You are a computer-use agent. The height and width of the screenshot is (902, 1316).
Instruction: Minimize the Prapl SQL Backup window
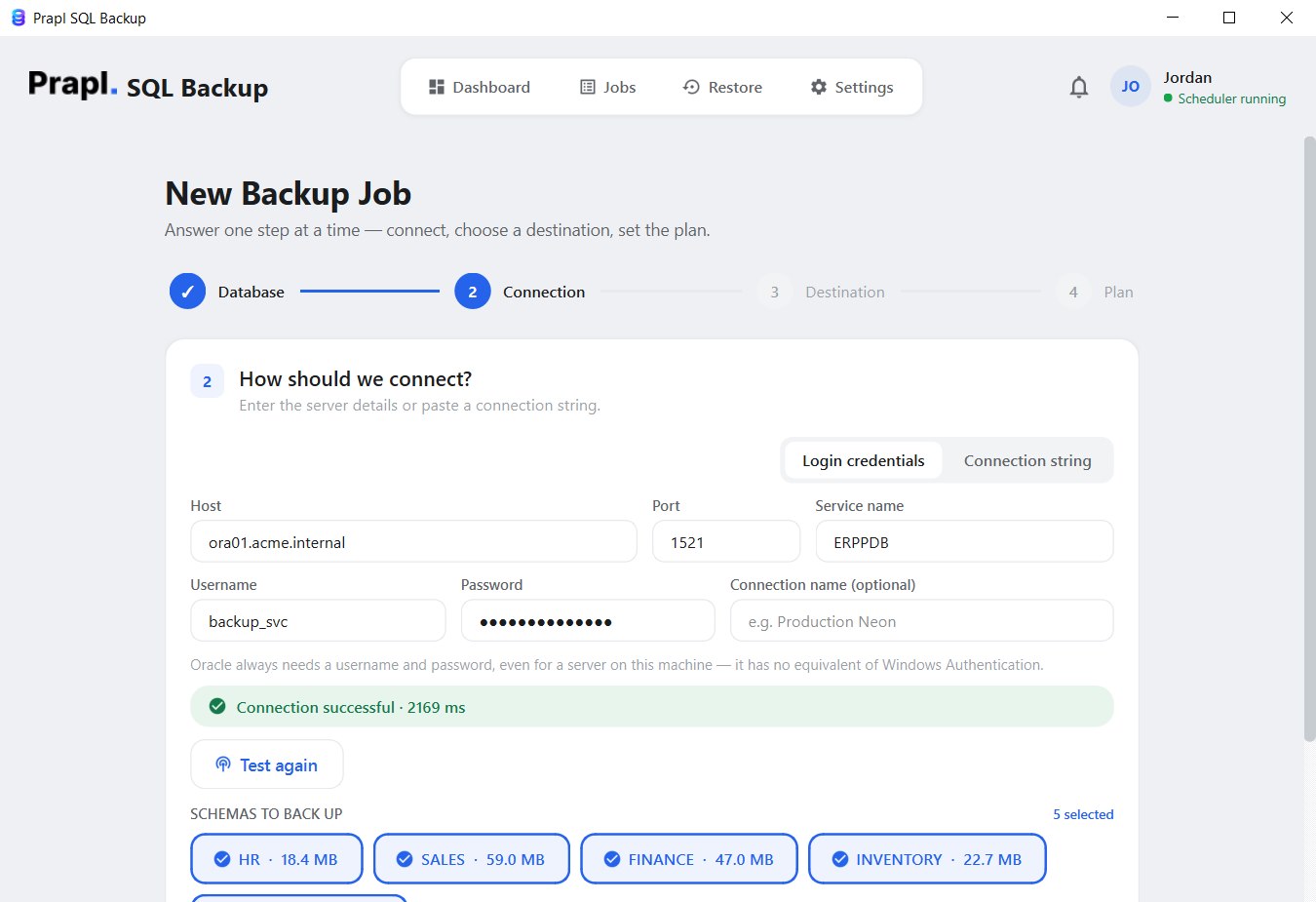1173,18
